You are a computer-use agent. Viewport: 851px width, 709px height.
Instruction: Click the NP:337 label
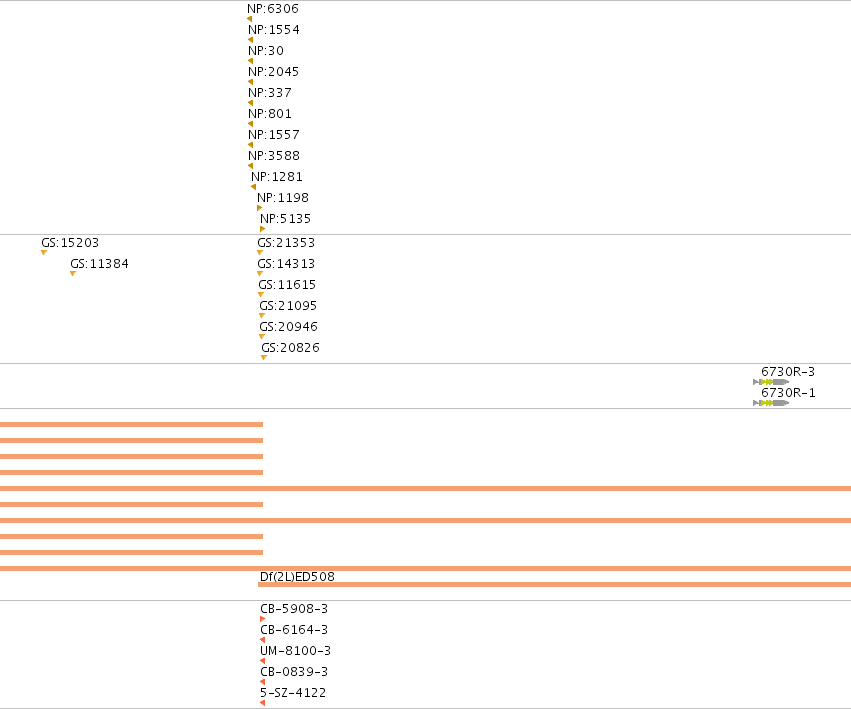coord(270,93)
